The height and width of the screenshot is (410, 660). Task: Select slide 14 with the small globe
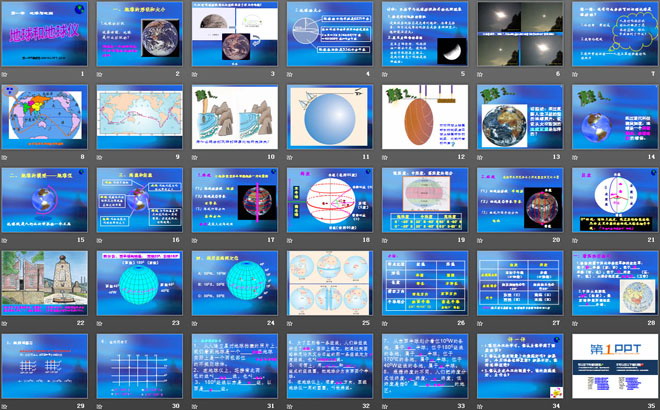(x=615, y=117)
